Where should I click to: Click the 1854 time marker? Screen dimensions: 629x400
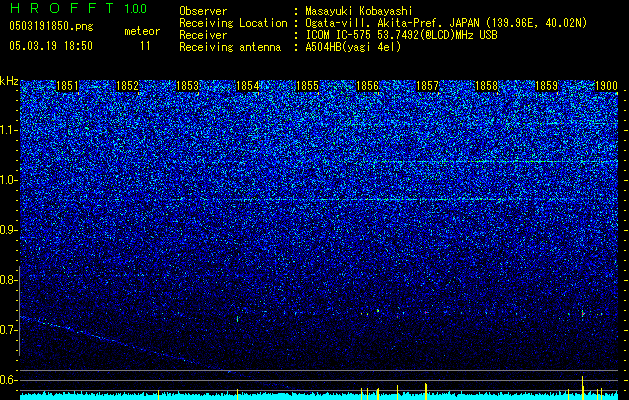click(248, 86)
